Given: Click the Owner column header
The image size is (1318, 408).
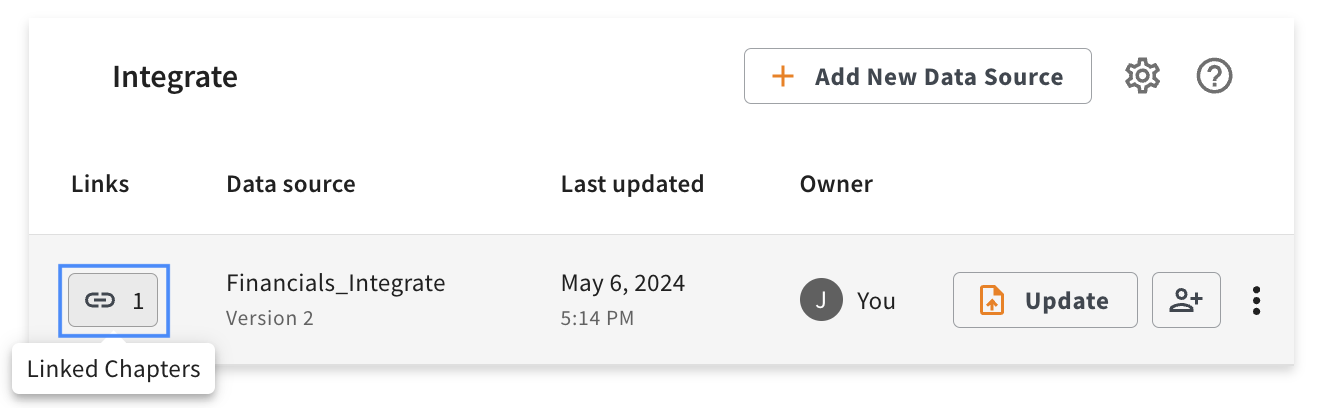Looking at the screenshot, I should 836,184.
